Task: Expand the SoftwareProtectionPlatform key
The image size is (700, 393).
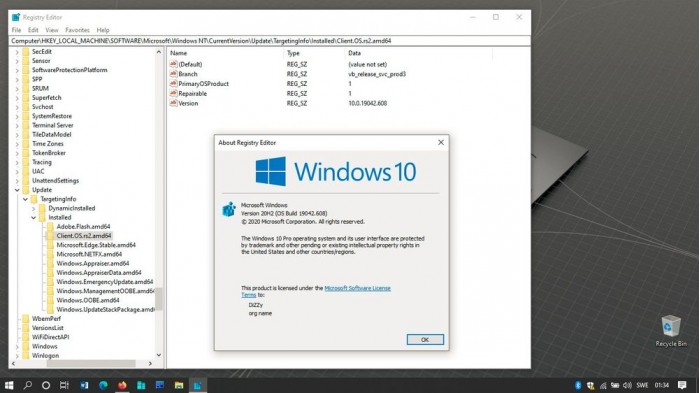Action: 17,70
